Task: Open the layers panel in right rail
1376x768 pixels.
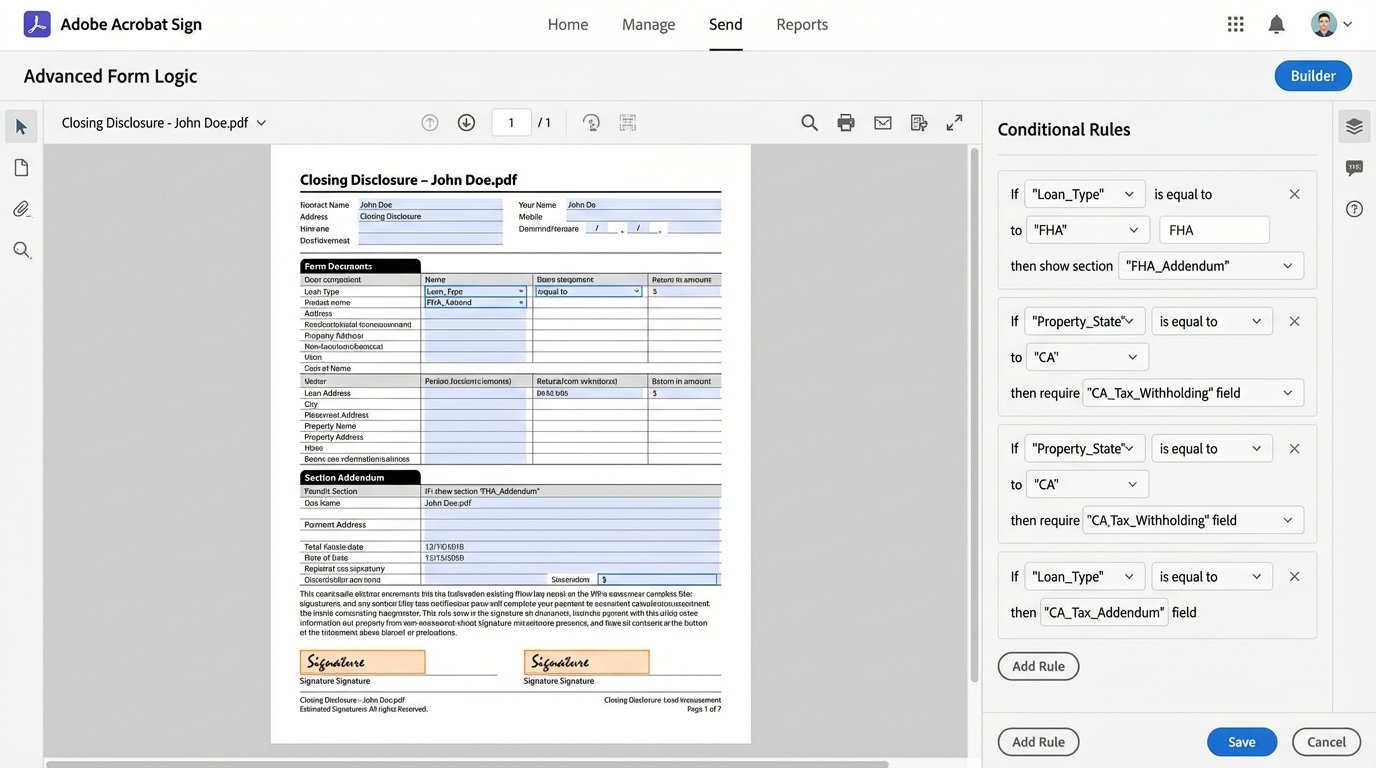Action: (x=1354, y=126)
